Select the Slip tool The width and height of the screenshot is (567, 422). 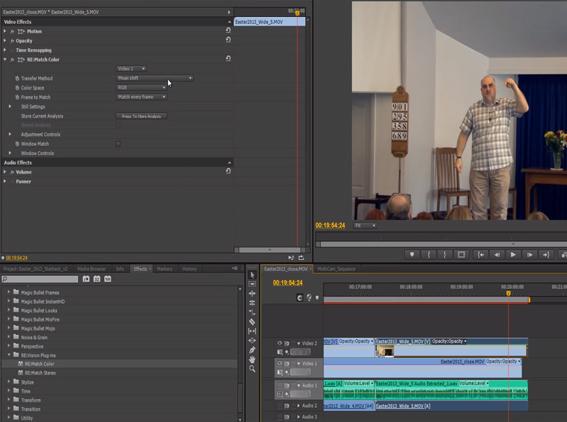click(252, 331)
